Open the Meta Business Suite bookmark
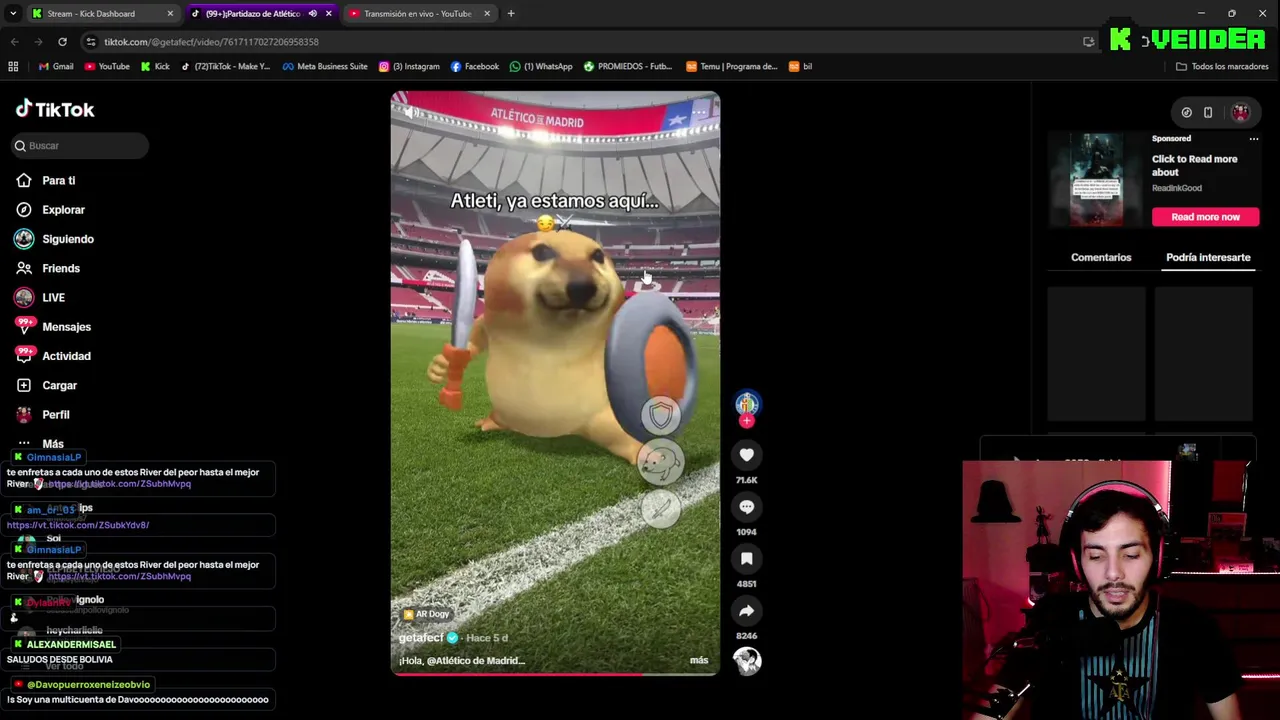The image size is (1280, 720). point(325,67)
